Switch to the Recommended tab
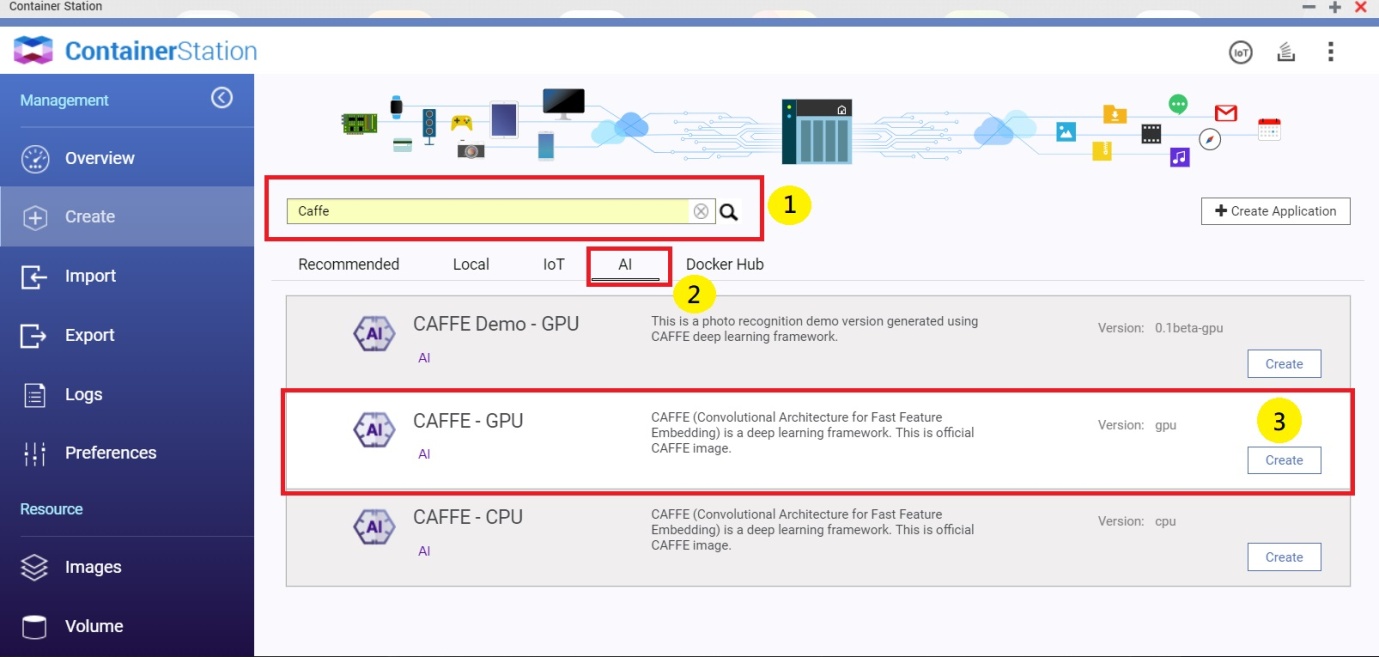Image resolution: width=1379 pixels, height=657 pixels. point(348,264)
